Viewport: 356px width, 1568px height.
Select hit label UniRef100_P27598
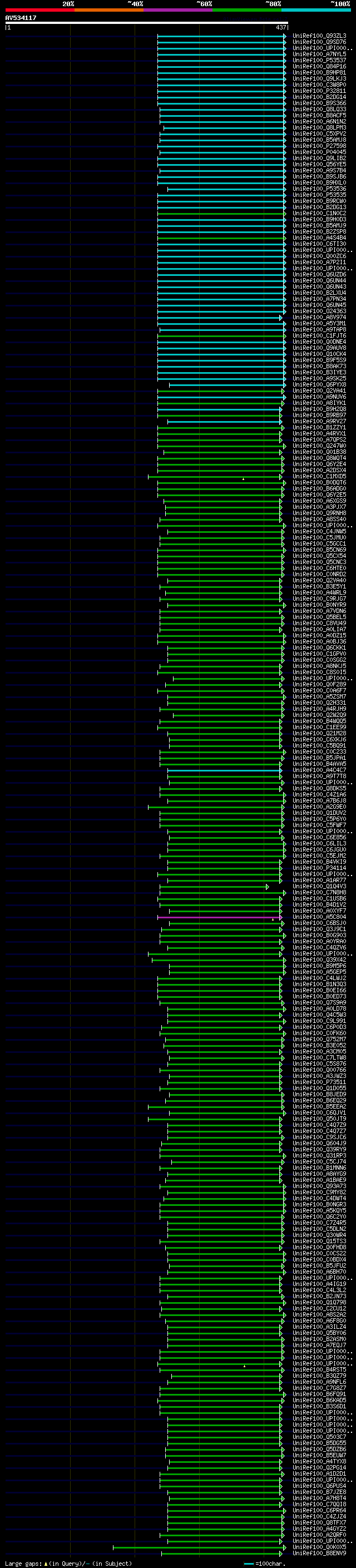point(319,146)
